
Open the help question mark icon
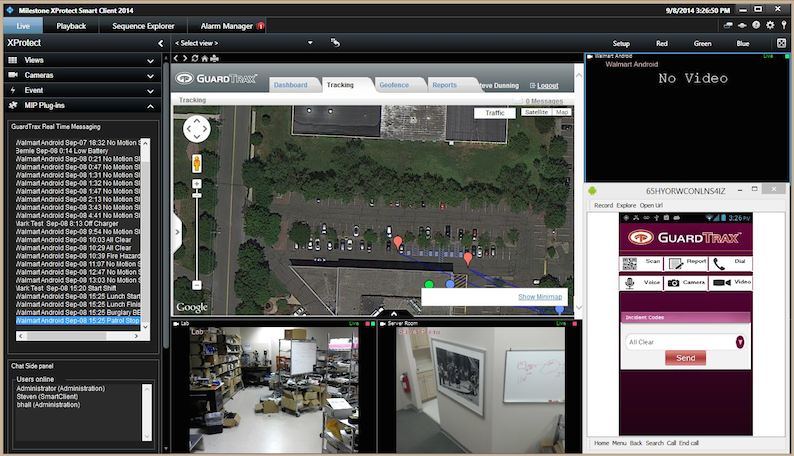pyautogui.click(x=756, y=25)
